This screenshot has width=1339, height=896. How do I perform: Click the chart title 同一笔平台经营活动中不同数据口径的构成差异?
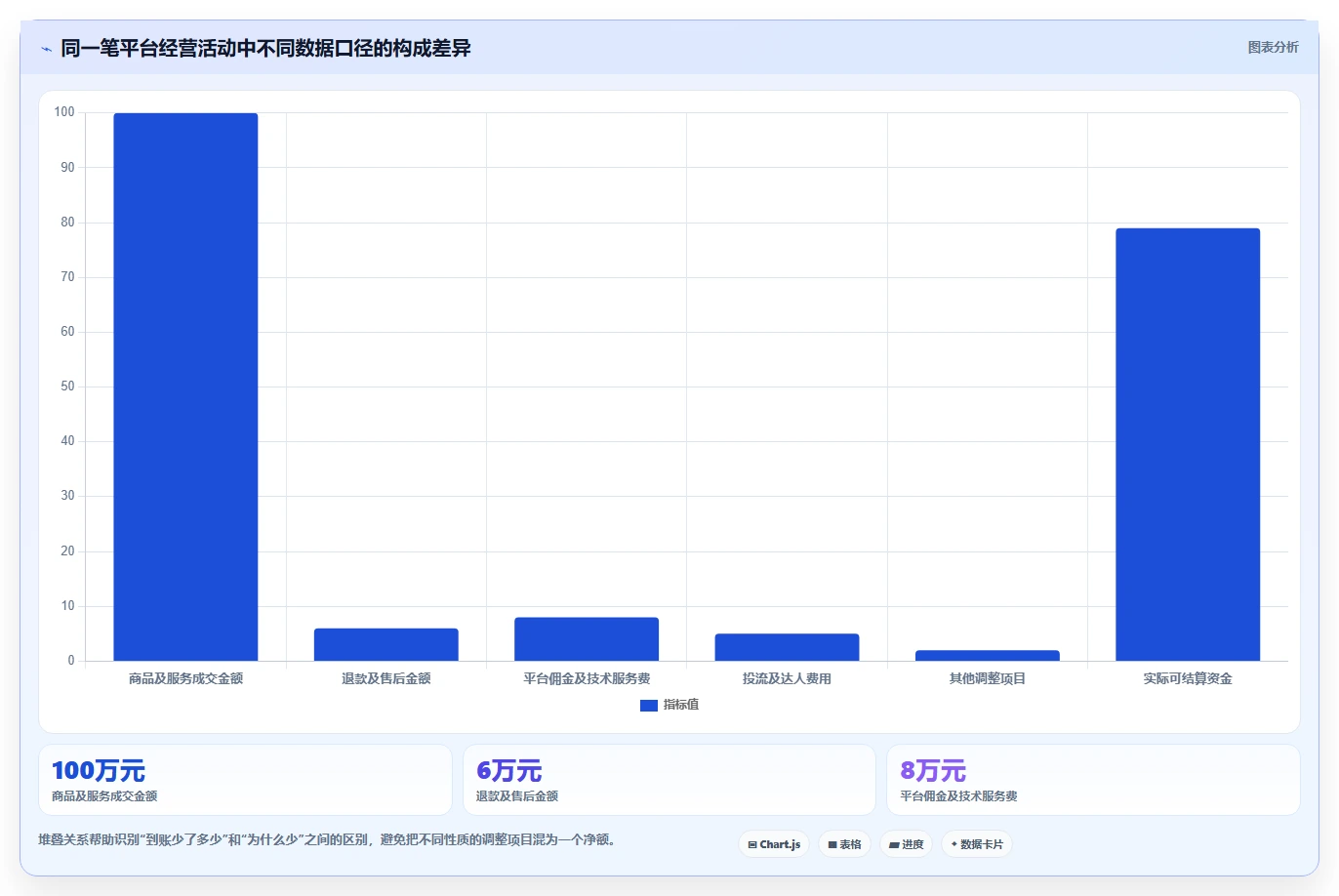(x=265, y=48)
